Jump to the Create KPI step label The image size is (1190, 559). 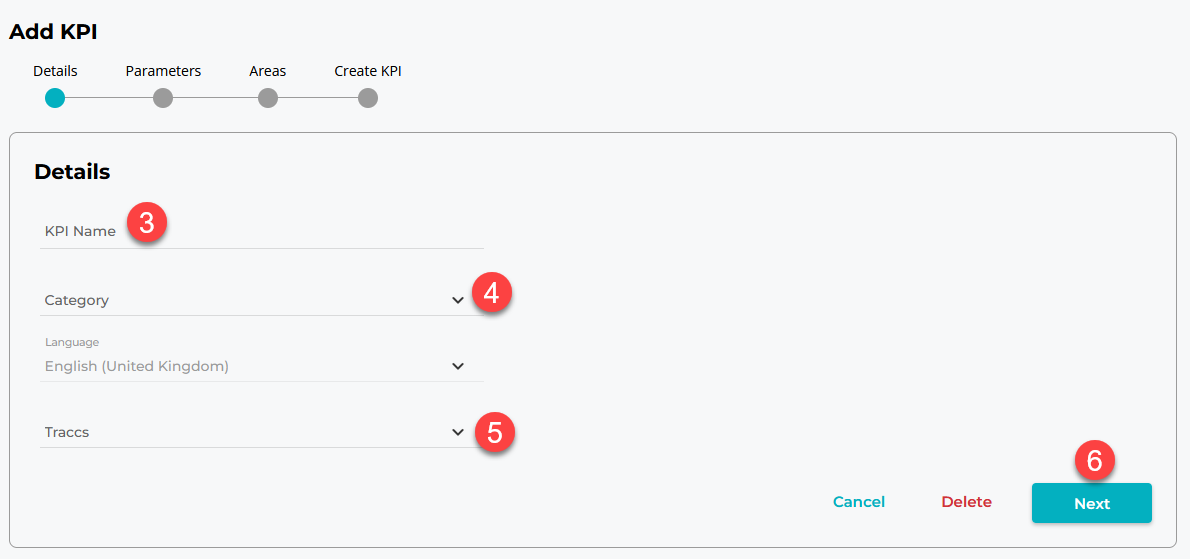(368, 71)
